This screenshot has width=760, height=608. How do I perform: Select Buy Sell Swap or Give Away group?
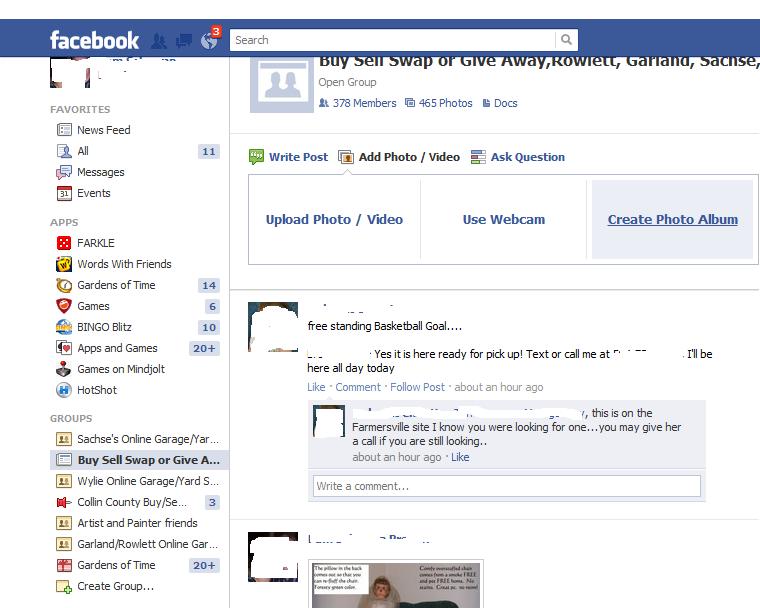140,460
